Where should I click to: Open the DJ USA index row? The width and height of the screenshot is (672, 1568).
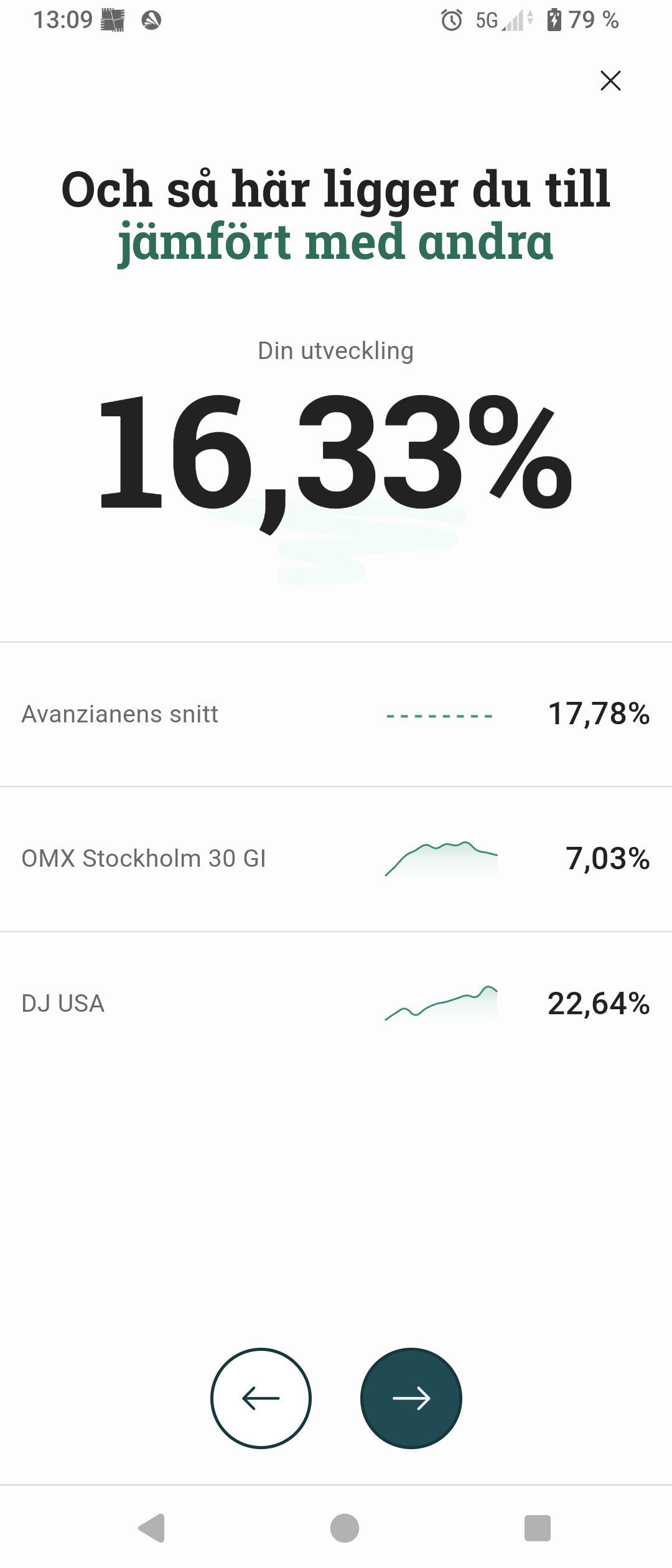336,1004
